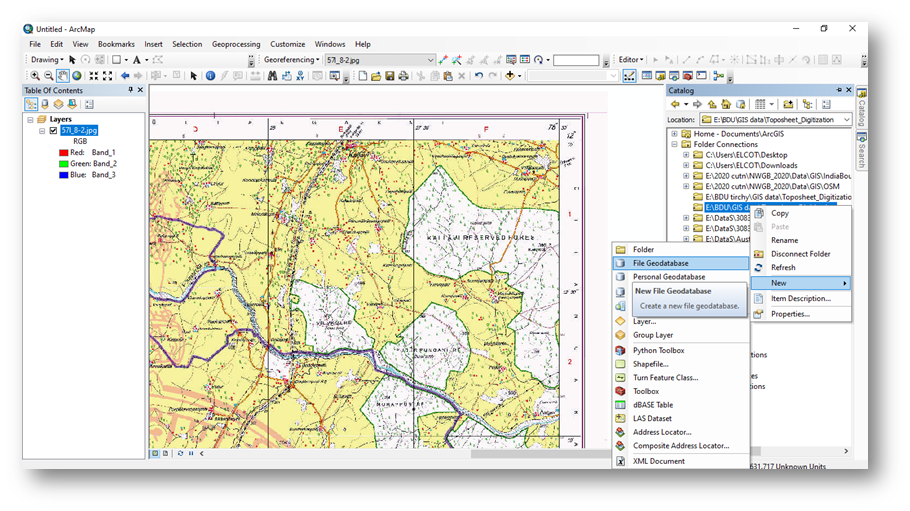
Task: Open the Drawing dropdown menu
Action: (47, 60)
